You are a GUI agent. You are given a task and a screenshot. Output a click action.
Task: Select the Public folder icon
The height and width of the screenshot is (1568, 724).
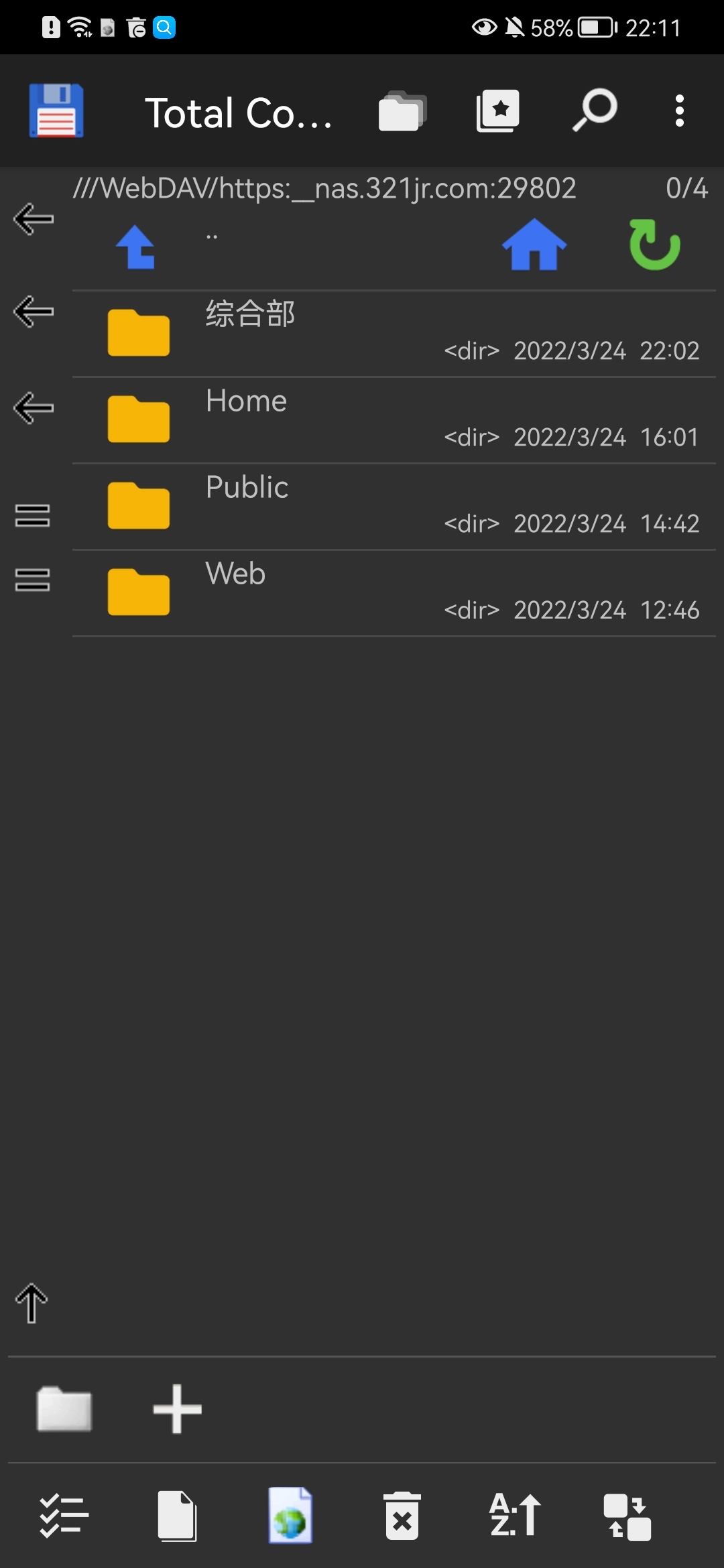(139, 506)
